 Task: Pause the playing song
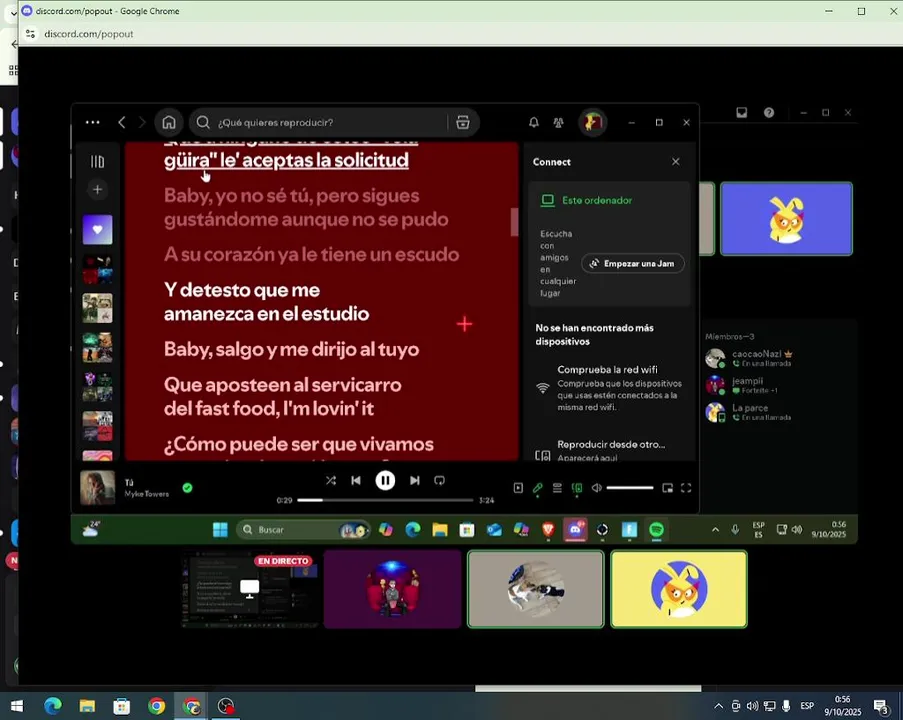pos(385,480)
